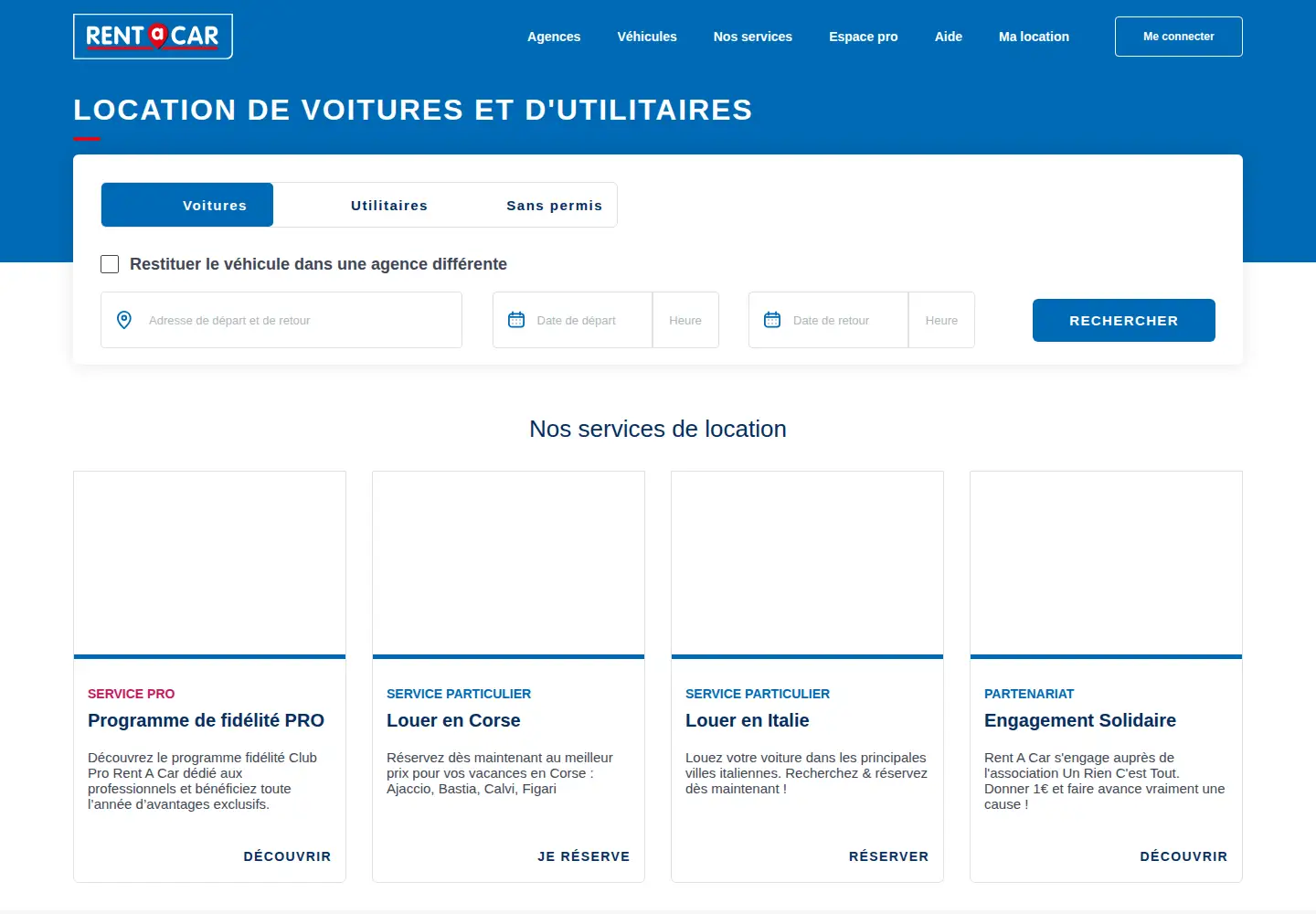Click JE RÉSERVE on Louer en Corse

point(584,856)
